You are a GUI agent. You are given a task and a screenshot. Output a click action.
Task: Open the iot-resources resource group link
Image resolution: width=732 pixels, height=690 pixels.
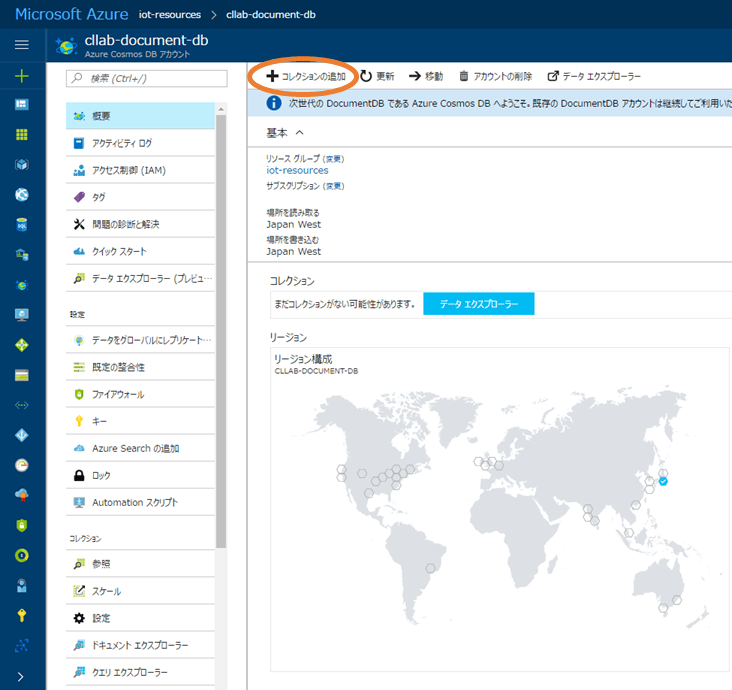pos(297,170)
